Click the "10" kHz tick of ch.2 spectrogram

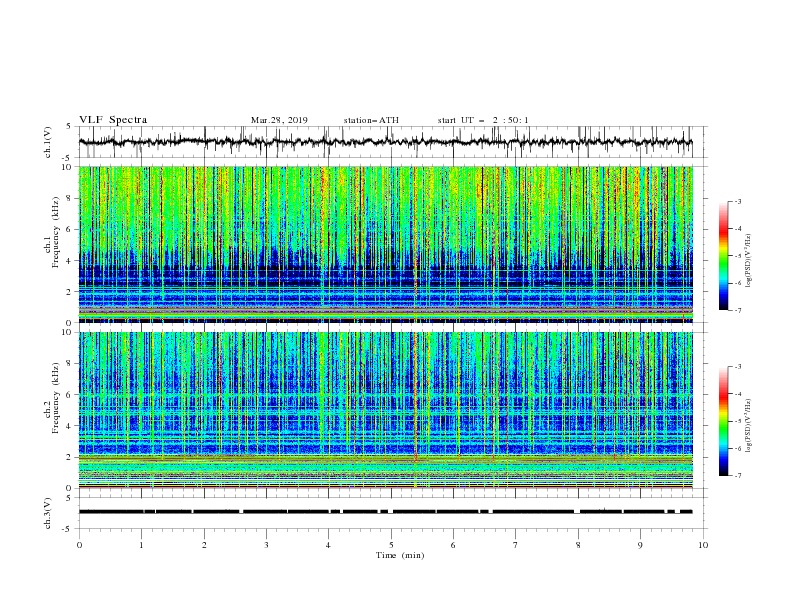(69, 332)
